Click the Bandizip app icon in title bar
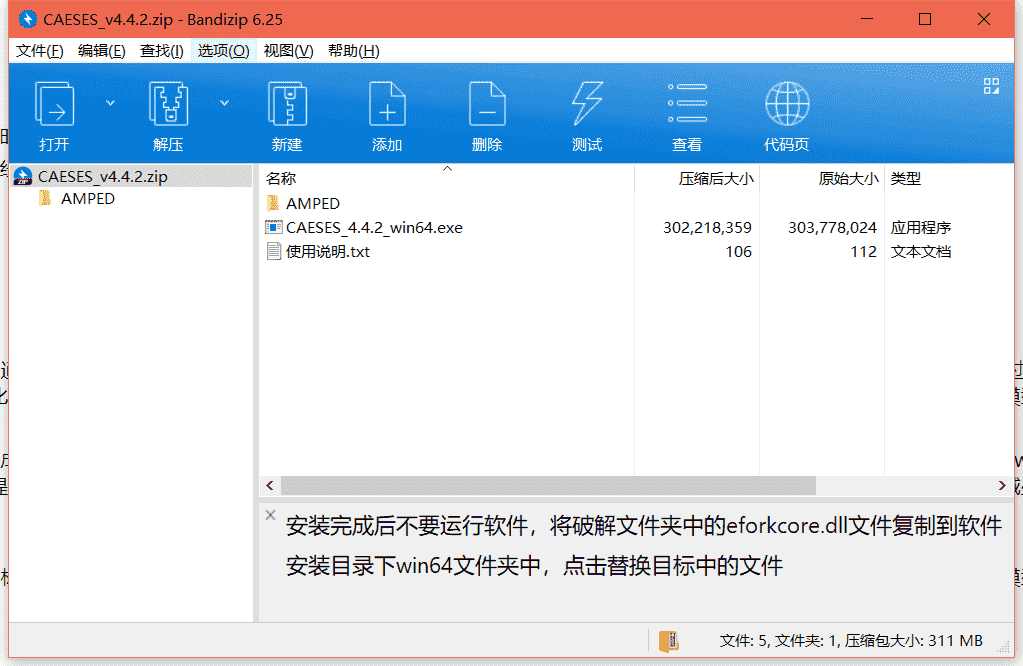The height and width of the screenshot is (666, 1023). 28,19
